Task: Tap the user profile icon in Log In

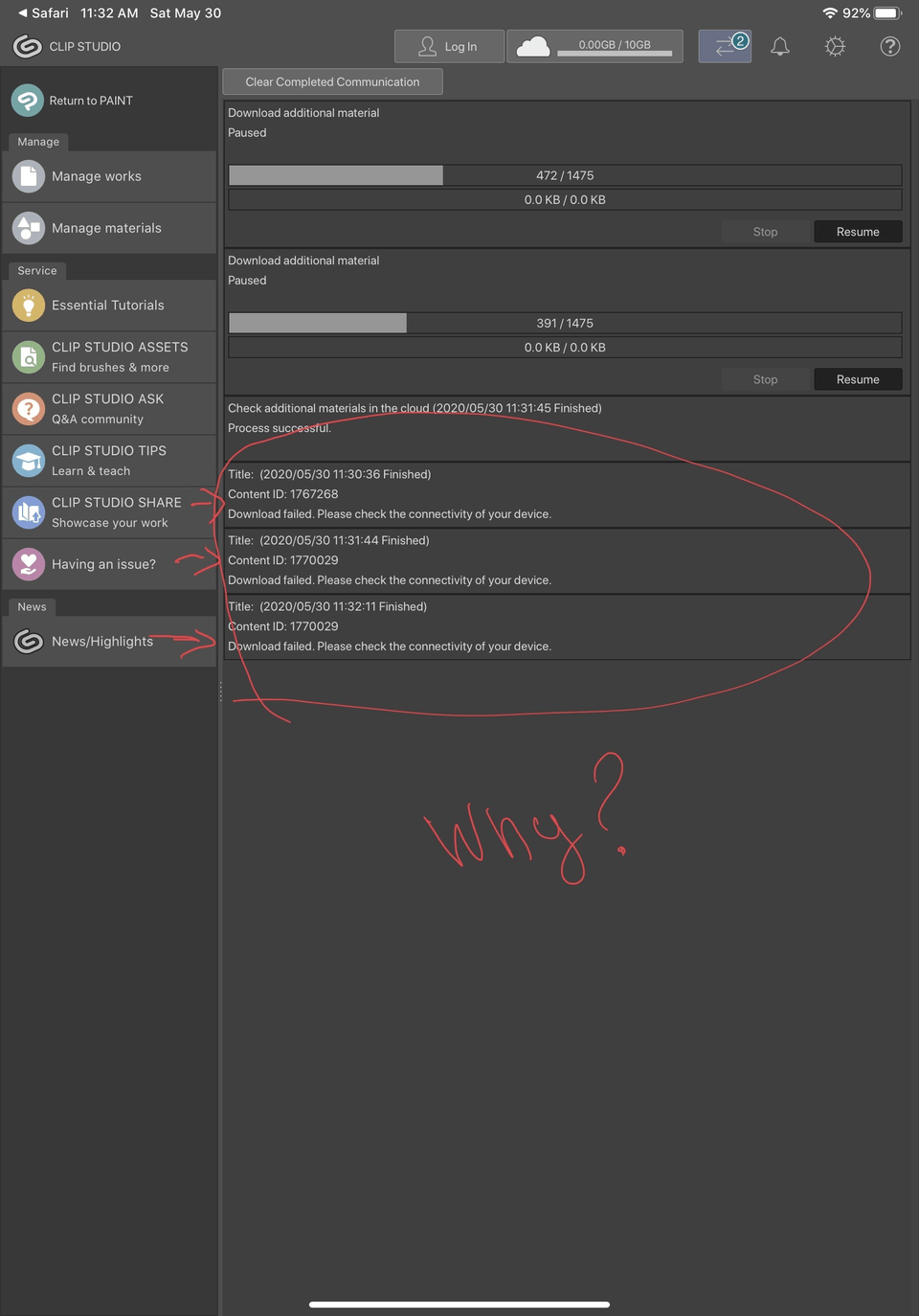Action: coord(427,46)
